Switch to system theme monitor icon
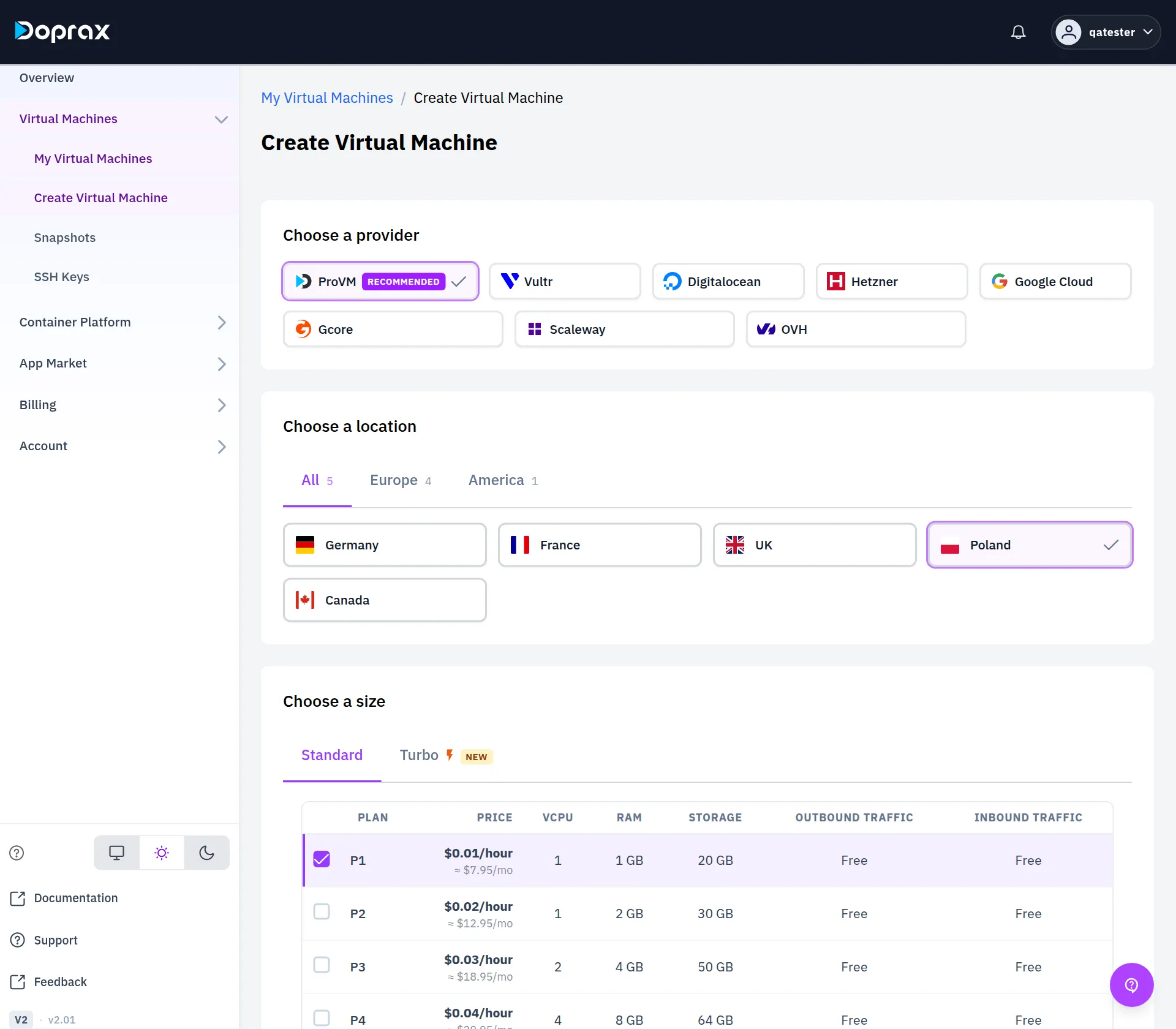Screen dimensions: 1176x1029 tap(116, 853)
